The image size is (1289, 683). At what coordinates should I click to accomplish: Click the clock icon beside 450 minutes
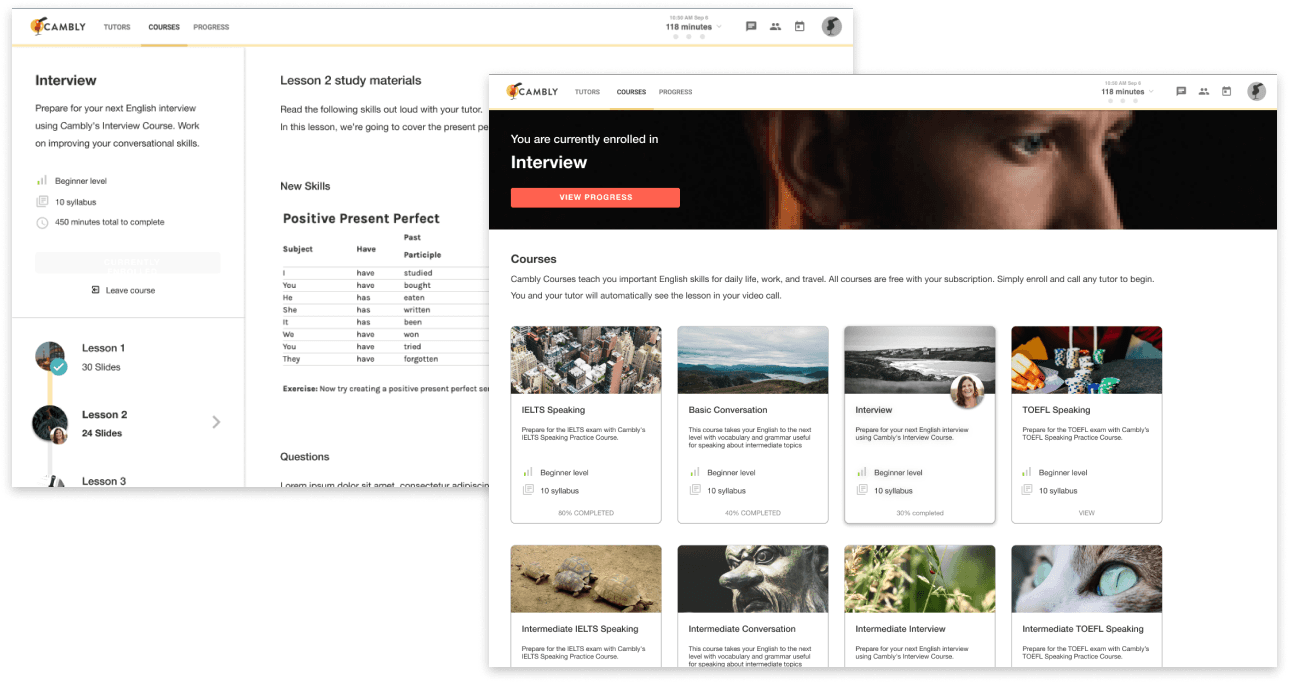[x=42, y=223]
